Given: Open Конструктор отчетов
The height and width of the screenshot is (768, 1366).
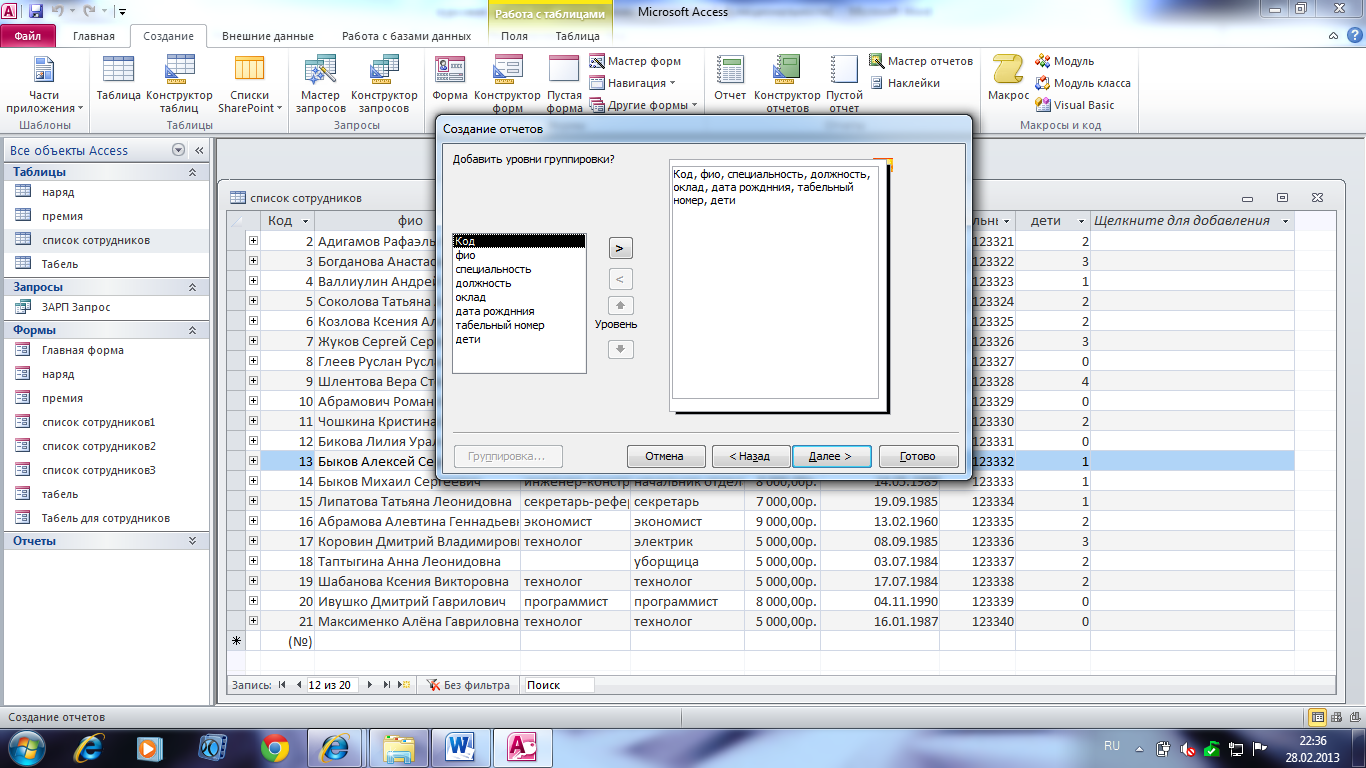Looking at the screenshot, I should [787, 85].
